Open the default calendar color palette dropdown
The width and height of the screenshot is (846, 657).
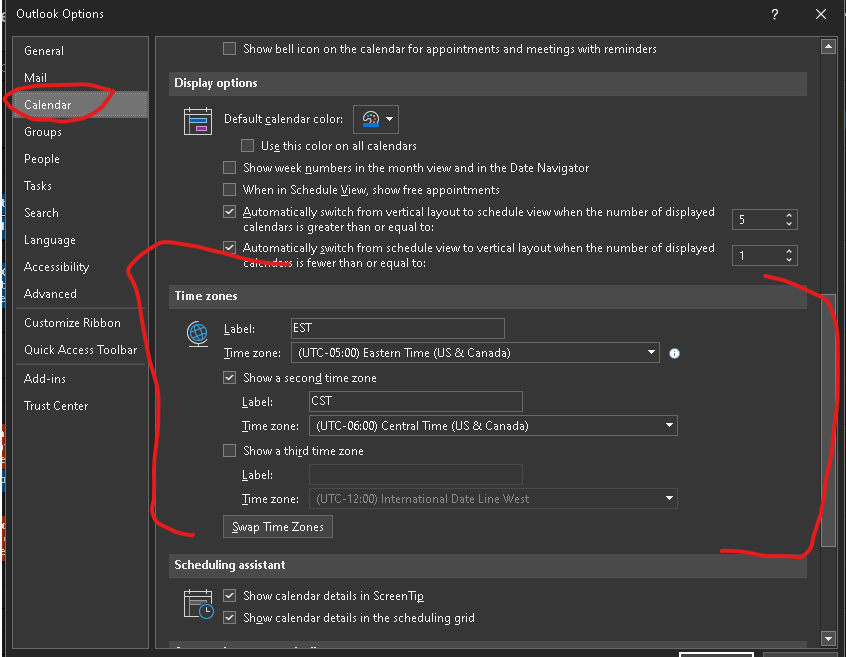point(376,119)
